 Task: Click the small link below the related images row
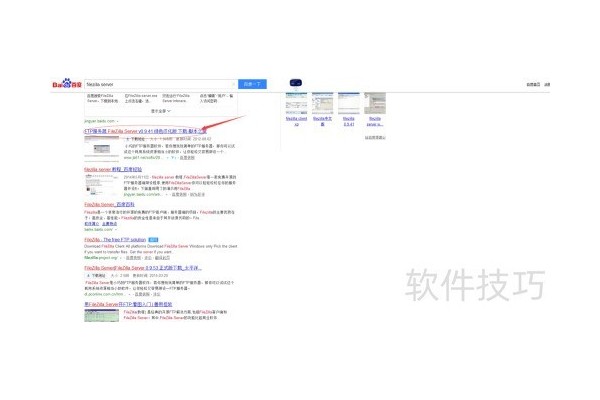tap(375, 137)
